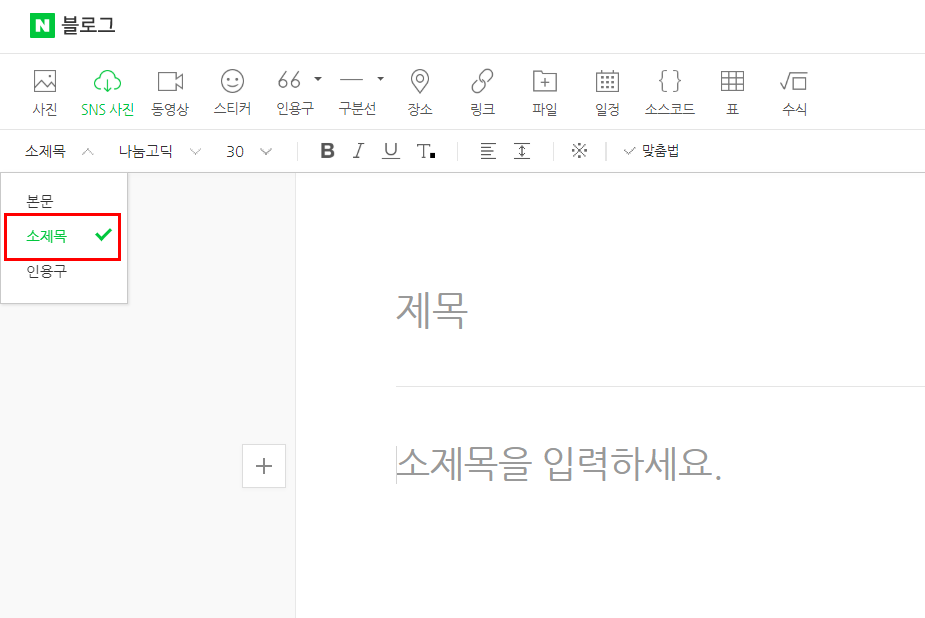Open the special characters icon
The height and width of the screenshot is (618, 925).
579,151
